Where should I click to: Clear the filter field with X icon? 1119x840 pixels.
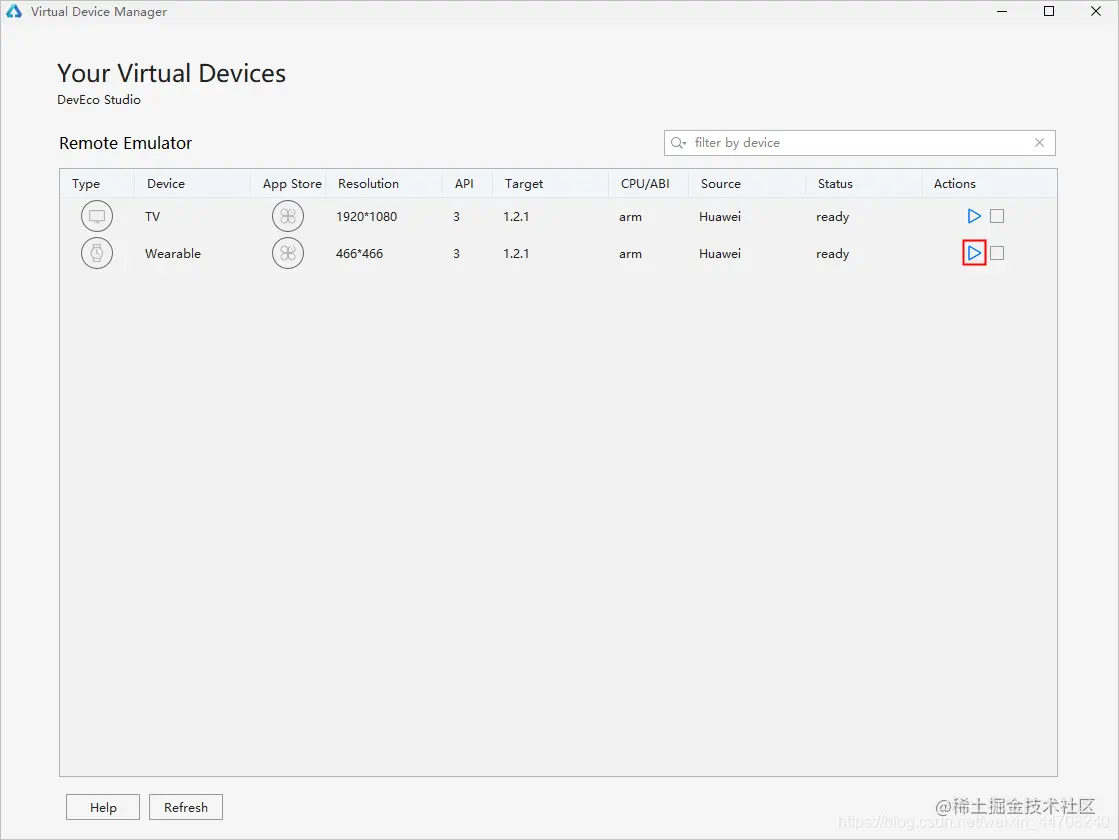[x=1039, y=143]
